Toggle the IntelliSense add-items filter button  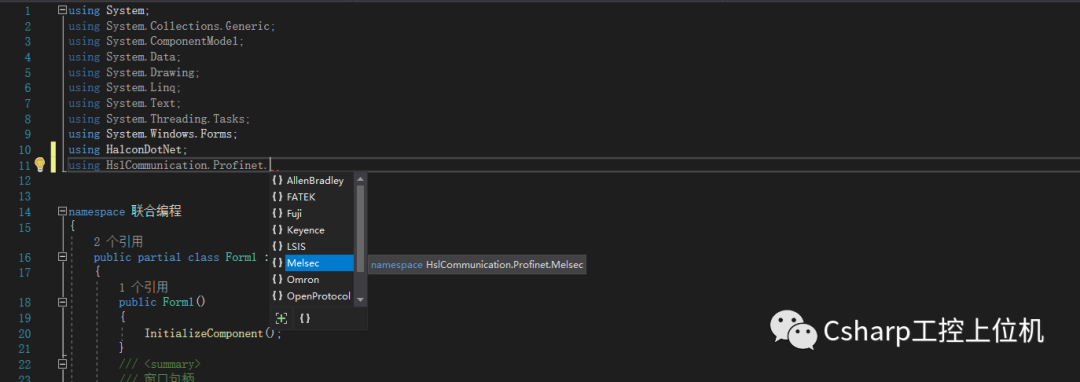[281, 318]
